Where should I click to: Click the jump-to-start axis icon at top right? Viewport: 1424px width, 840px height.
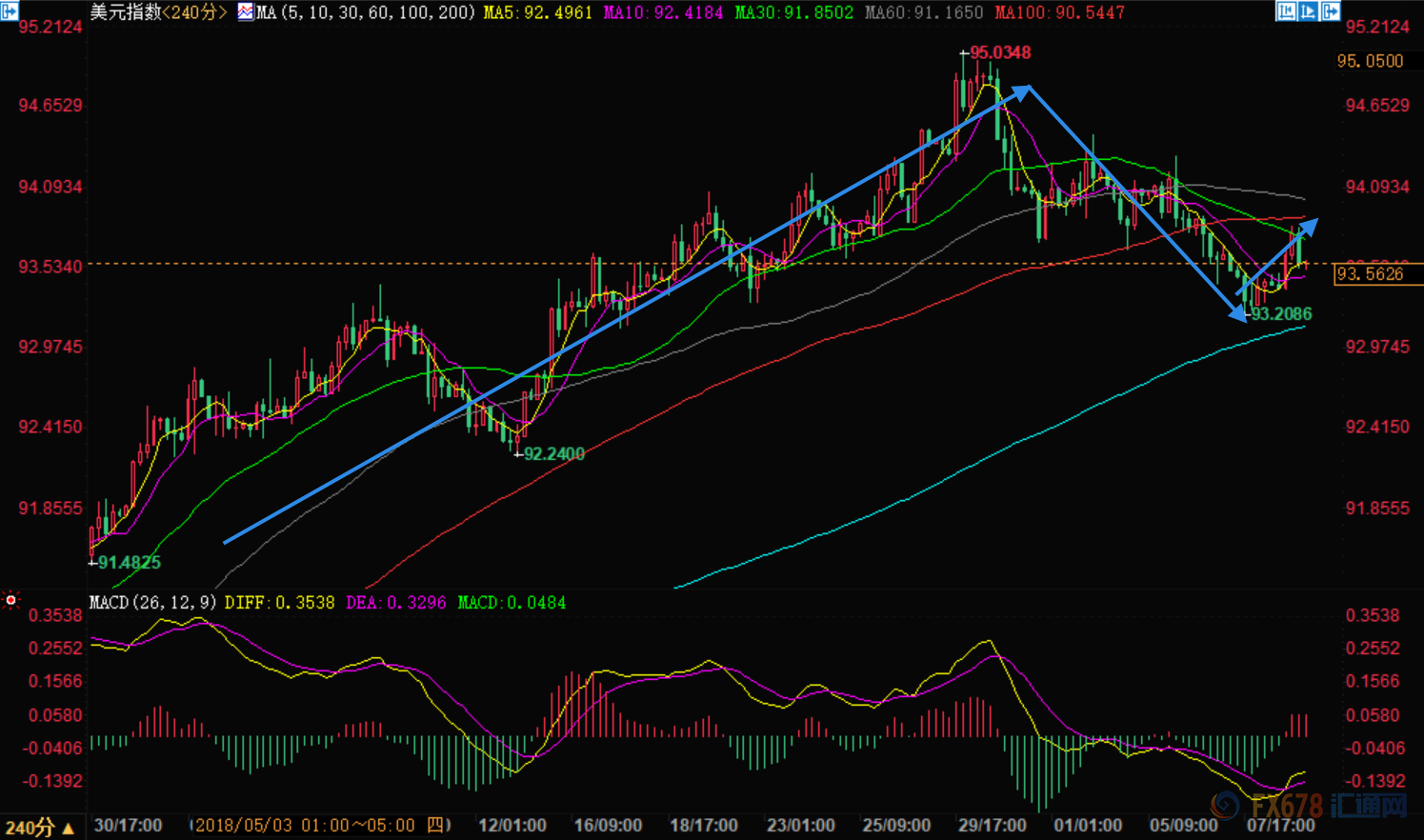point(1286,11)
